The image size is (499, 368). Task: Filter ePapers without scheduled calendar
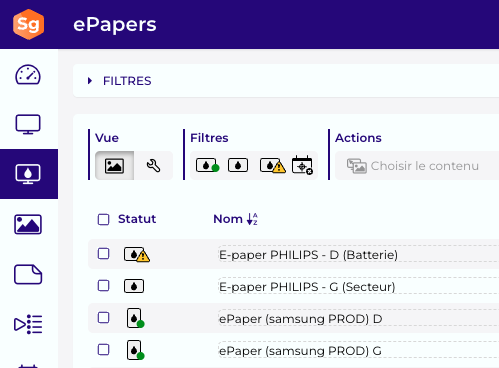pos(302,165)
